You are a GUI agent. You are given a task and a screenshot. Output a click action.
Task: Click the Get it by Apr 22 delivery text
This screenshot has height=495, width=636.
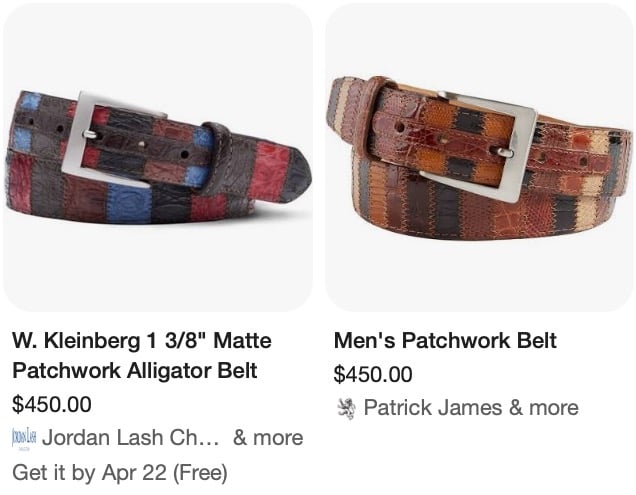tap(120, 473)
